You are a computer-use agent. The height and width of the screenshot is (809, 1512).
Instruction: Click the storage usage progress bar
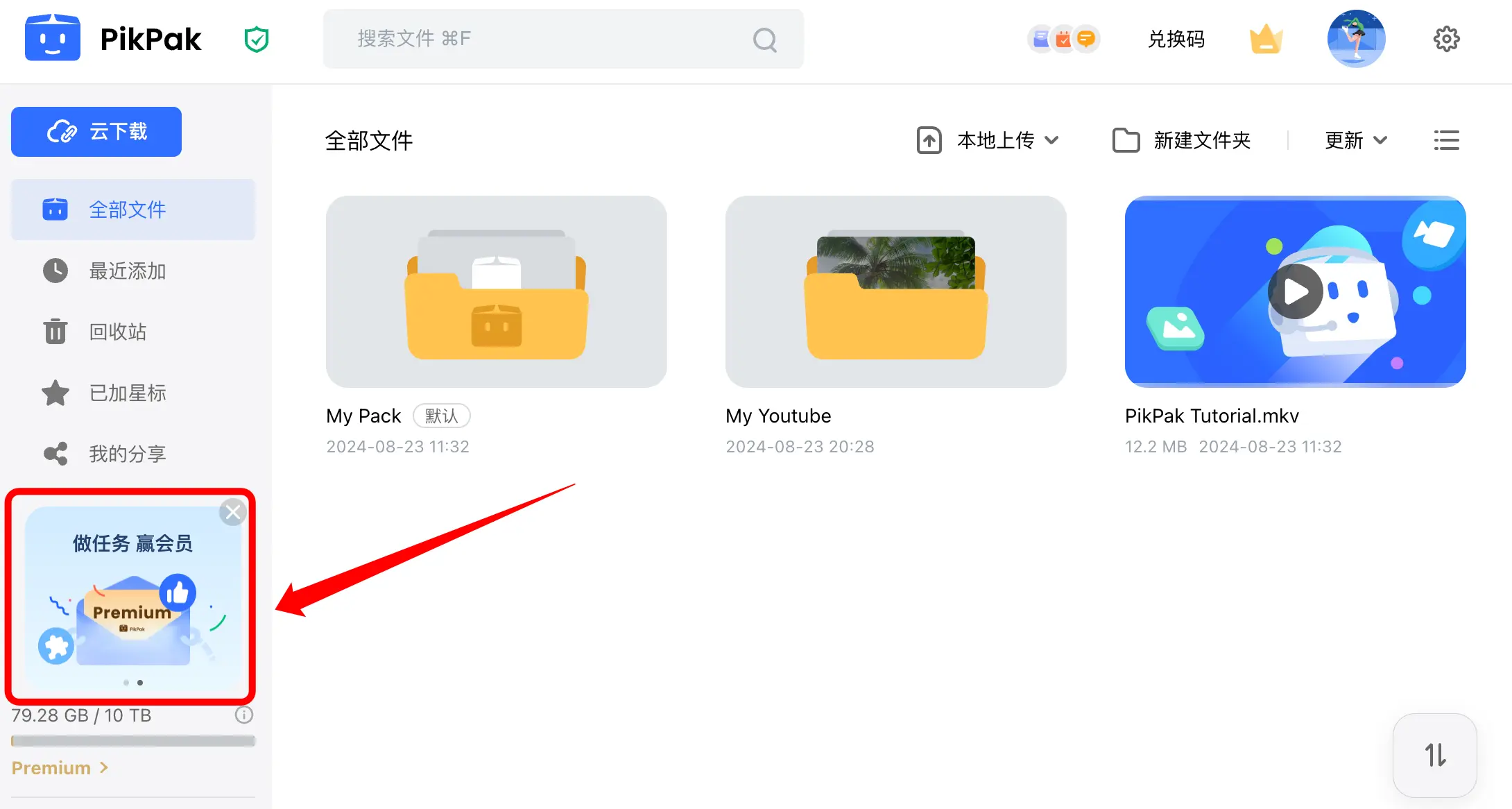(x=133, y=741)
